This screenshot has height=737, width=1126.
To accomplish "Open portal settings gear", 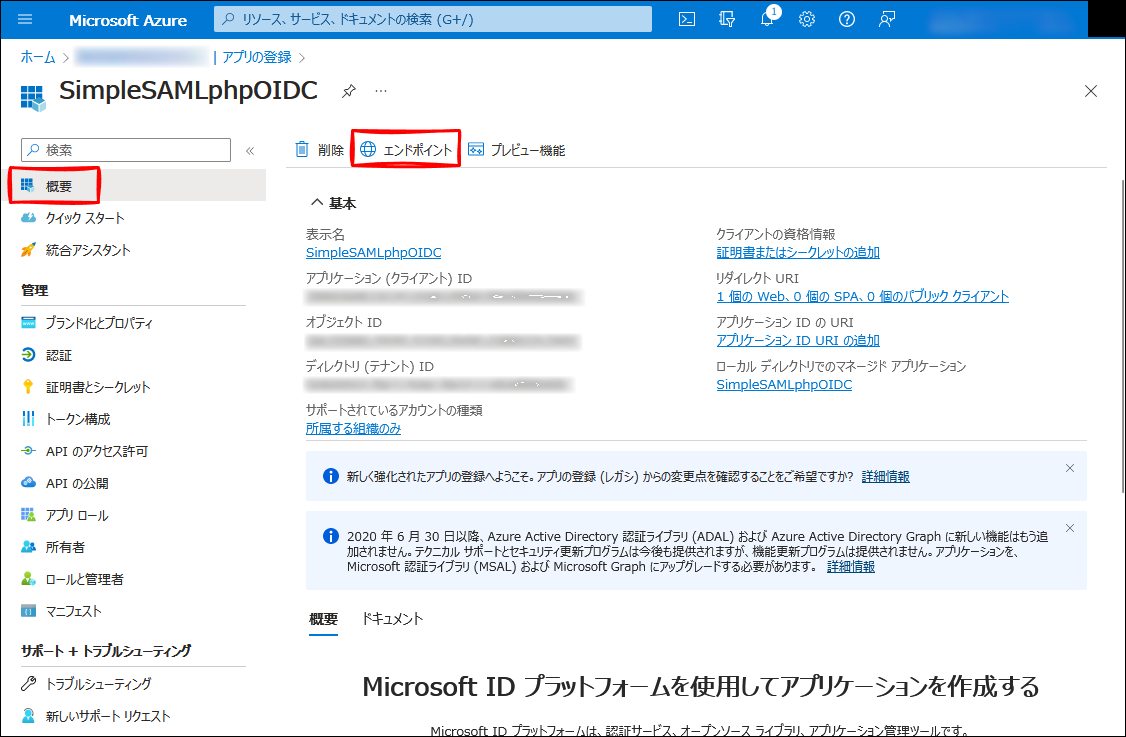I will point(807,19).
